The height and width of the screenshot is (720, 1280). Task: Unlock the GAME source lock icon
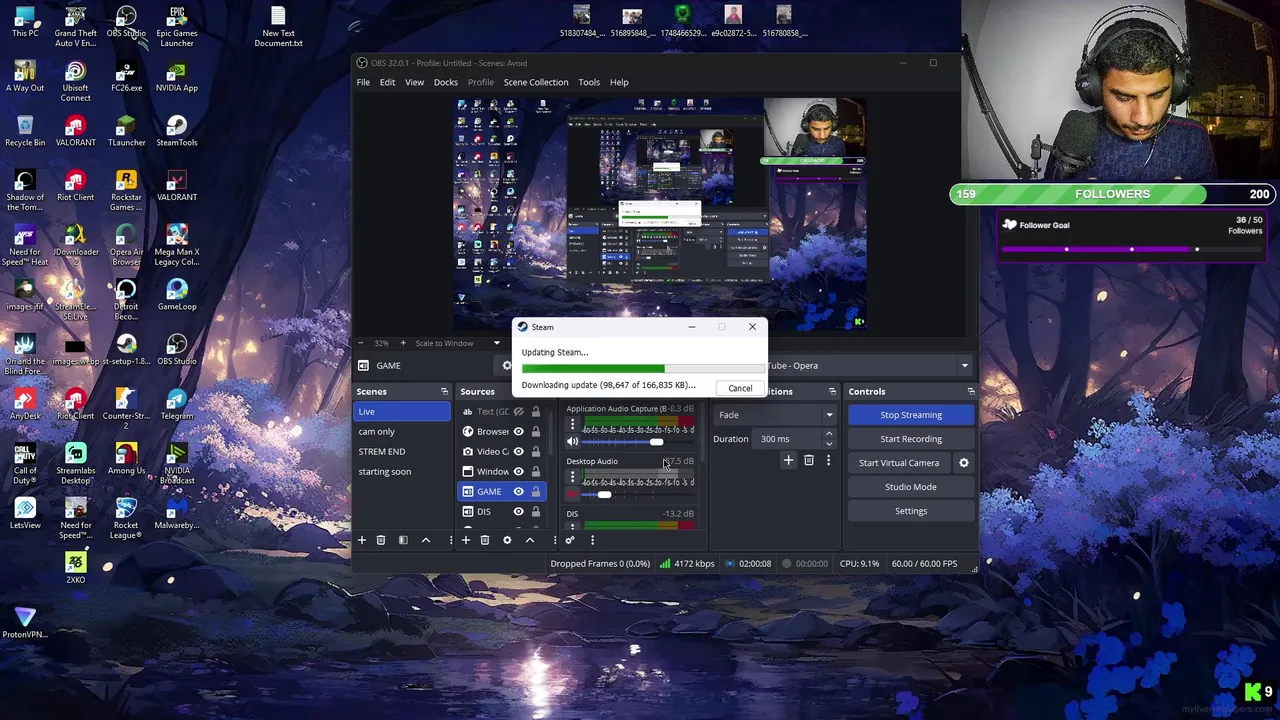[536, 492]
